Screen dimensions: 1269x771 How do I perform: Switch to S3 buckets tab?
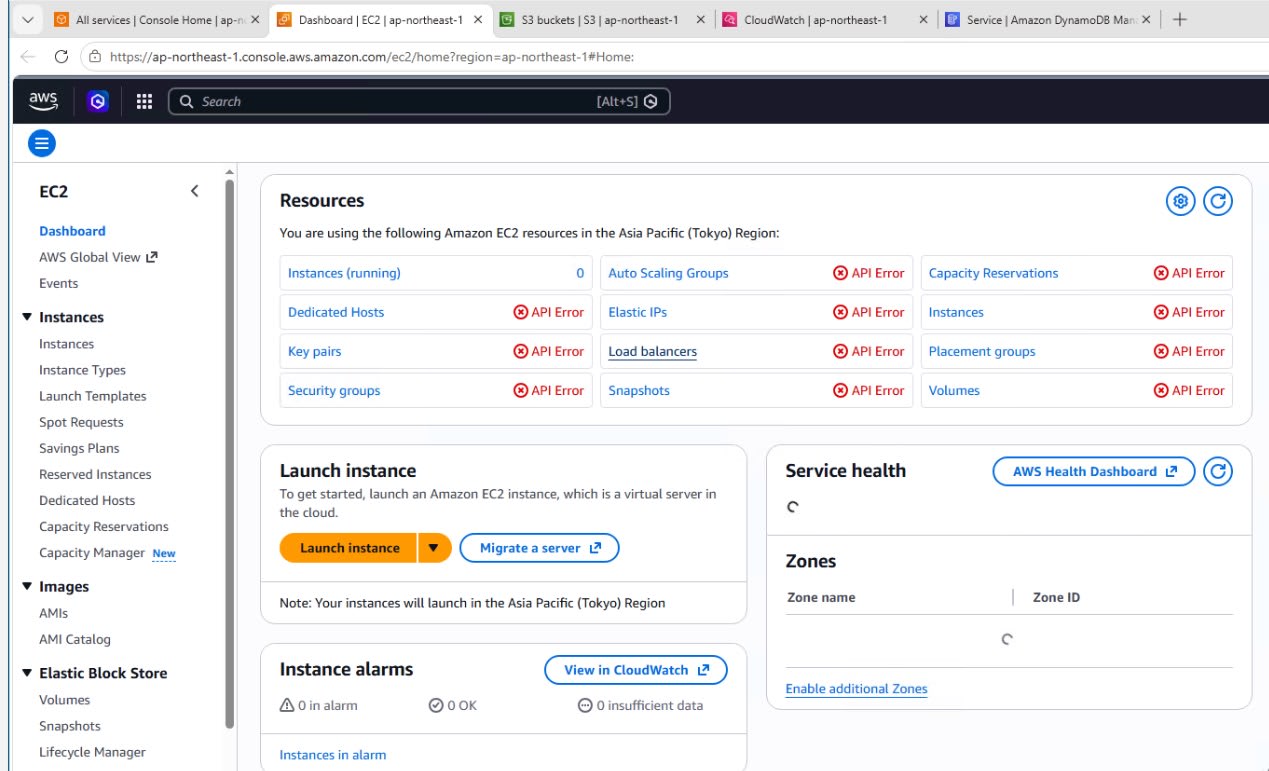[x=601, y=19]
